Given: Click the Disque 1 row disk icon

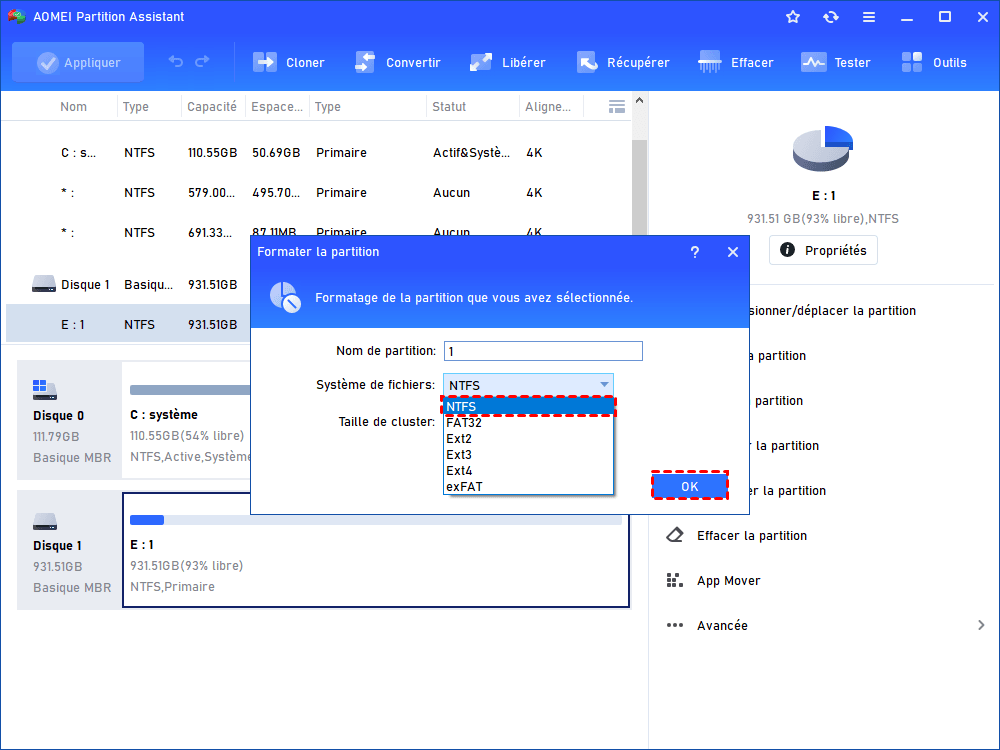Looking at the screenshot, I should pos(44,284).
